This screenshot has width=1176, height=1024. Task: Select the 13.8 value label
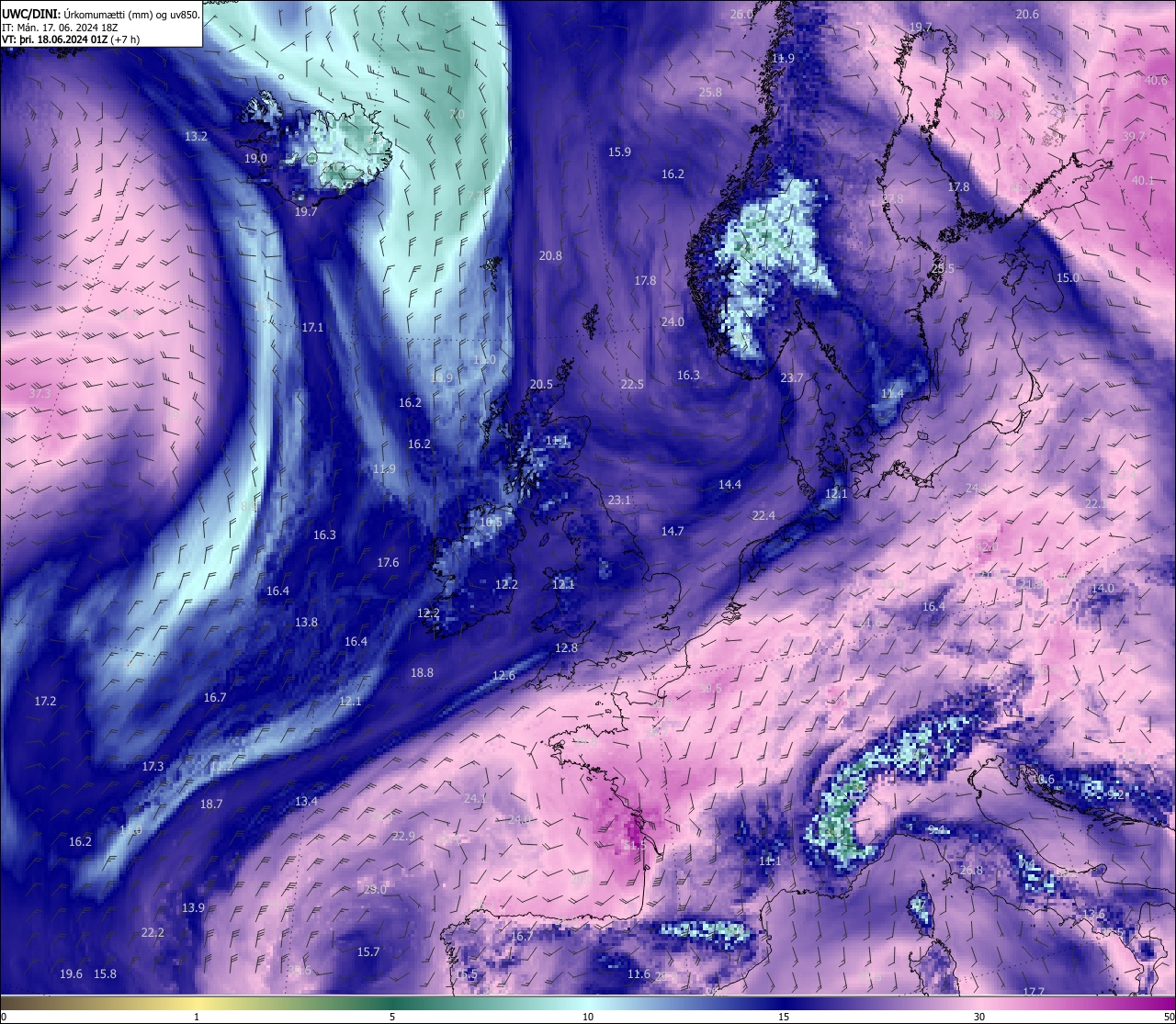click(x=306, y=622)
